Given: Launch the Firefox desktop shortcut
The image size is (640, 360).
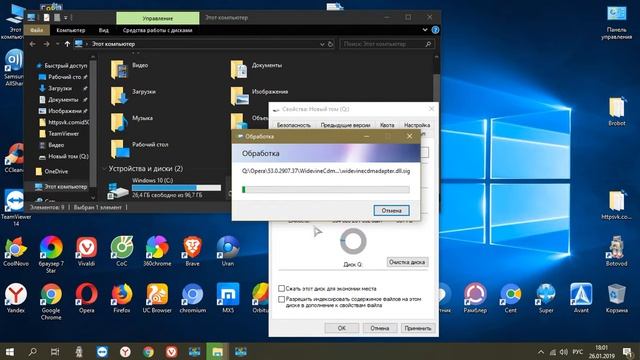Looking at the screenshot, I should point(122,298).
